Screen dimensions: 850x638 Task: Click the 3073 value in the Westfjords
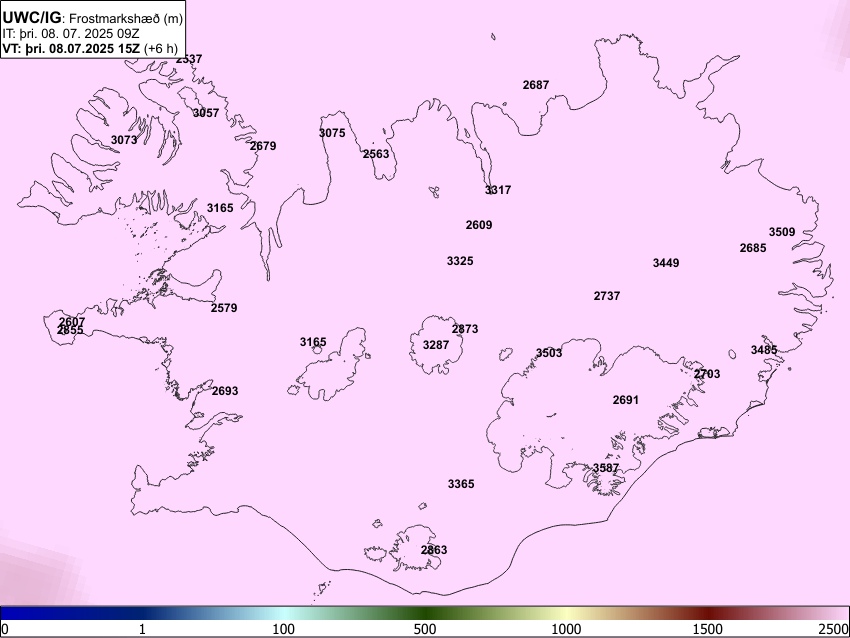(124, 140)
